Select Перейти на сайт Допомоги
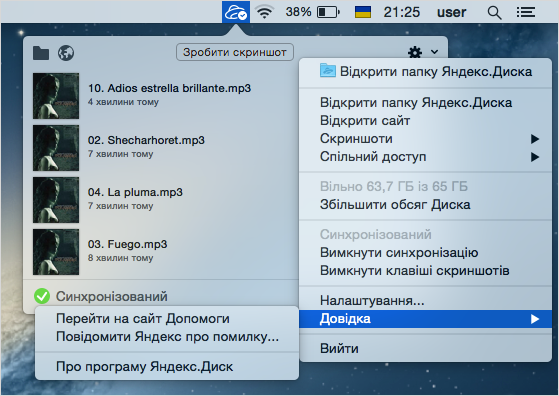The width and height of the screenshot is (559, 396). 167,319
